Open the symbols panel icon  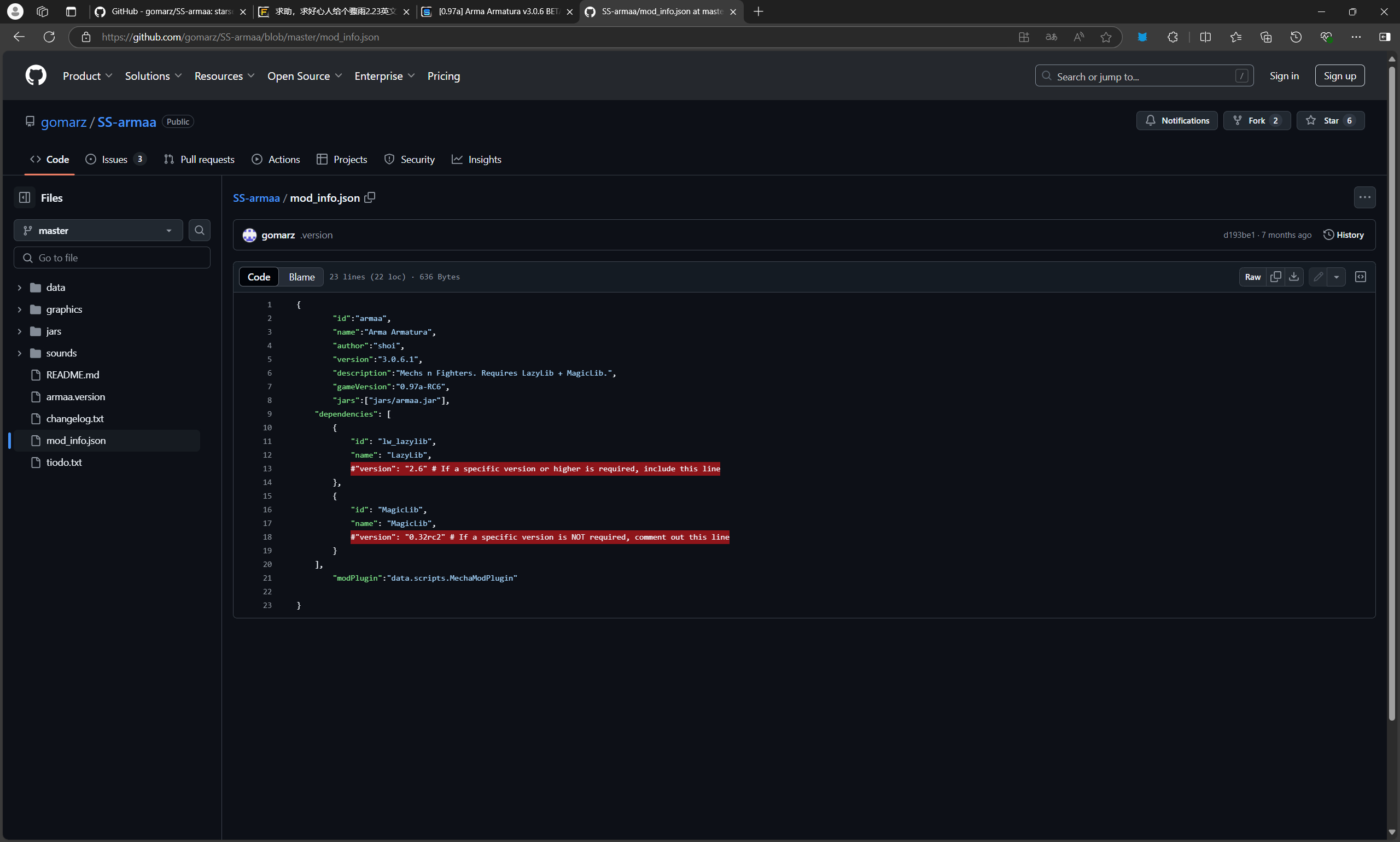click(x=1360, y=277)
